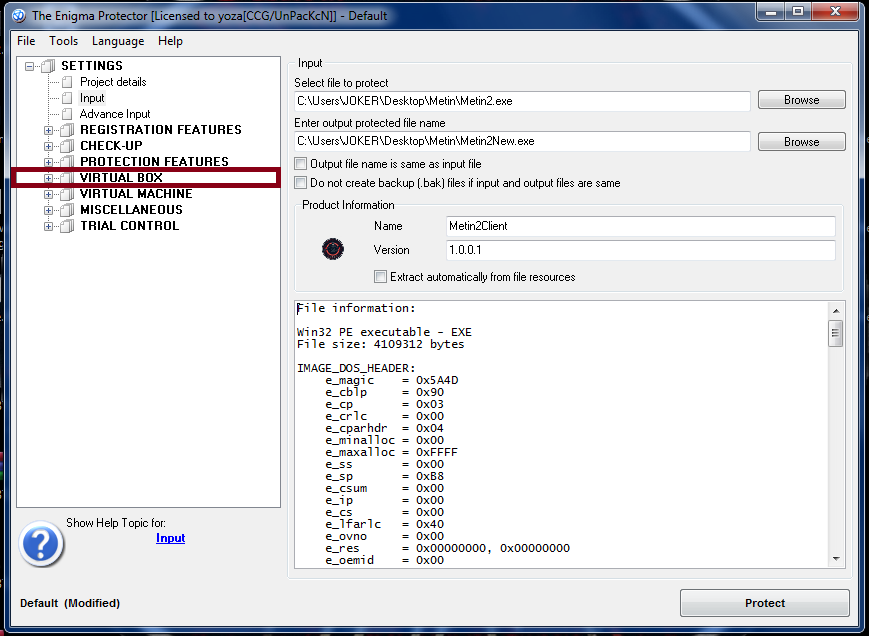This screenshot has height=636, width=869.
Task: Expand the CHECK-UP node
Action: click(49, 147)
